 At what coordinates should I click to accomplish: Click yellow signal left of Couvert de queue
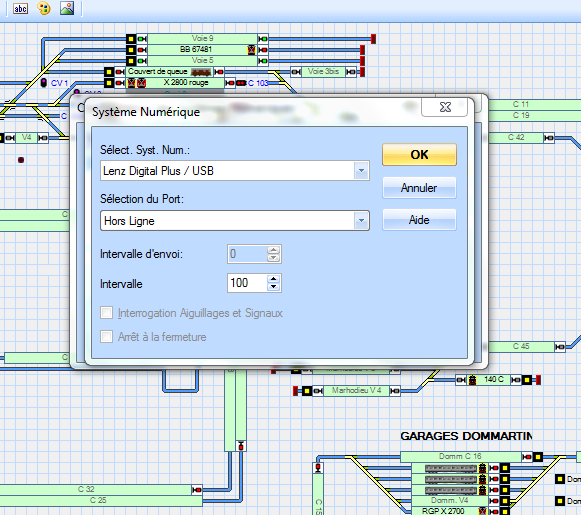click(x=109, y=72)
